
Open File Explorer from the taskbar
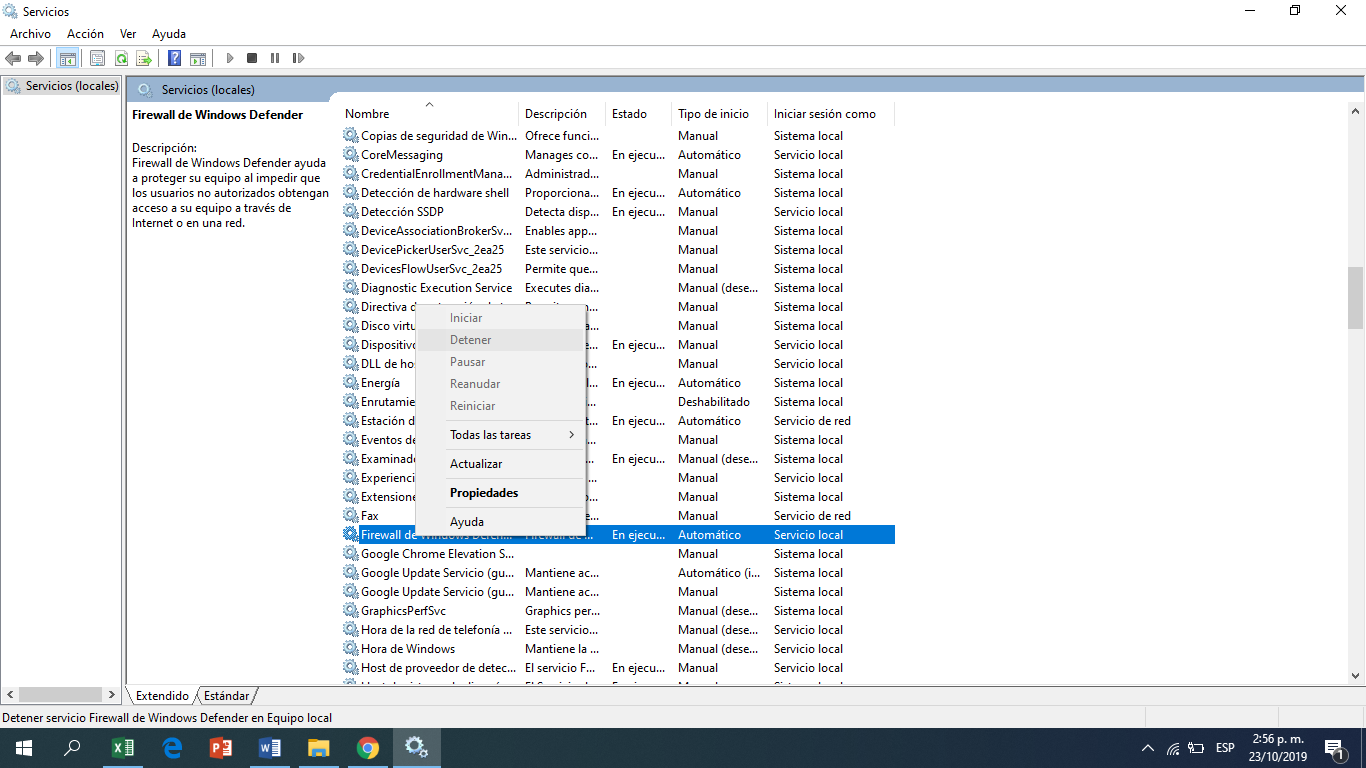pyautogui.click(x=319, y=748)
